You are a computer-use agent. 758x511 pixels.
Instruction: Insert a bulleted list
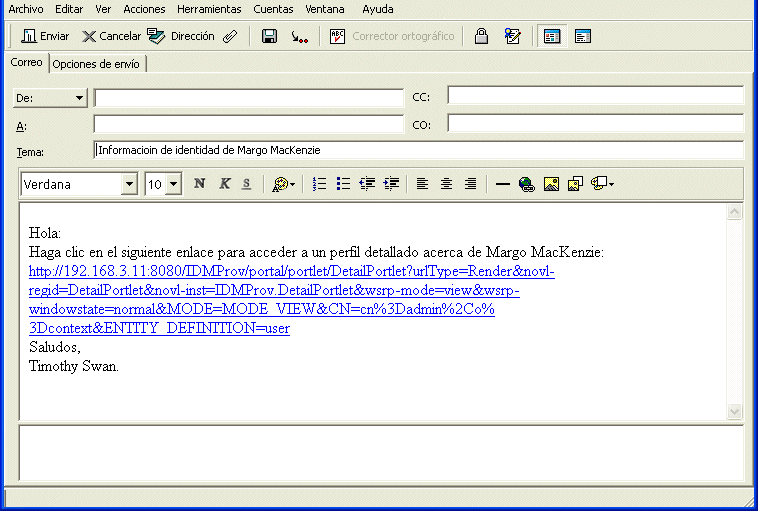pyautogui.click(x=343, y=184)
